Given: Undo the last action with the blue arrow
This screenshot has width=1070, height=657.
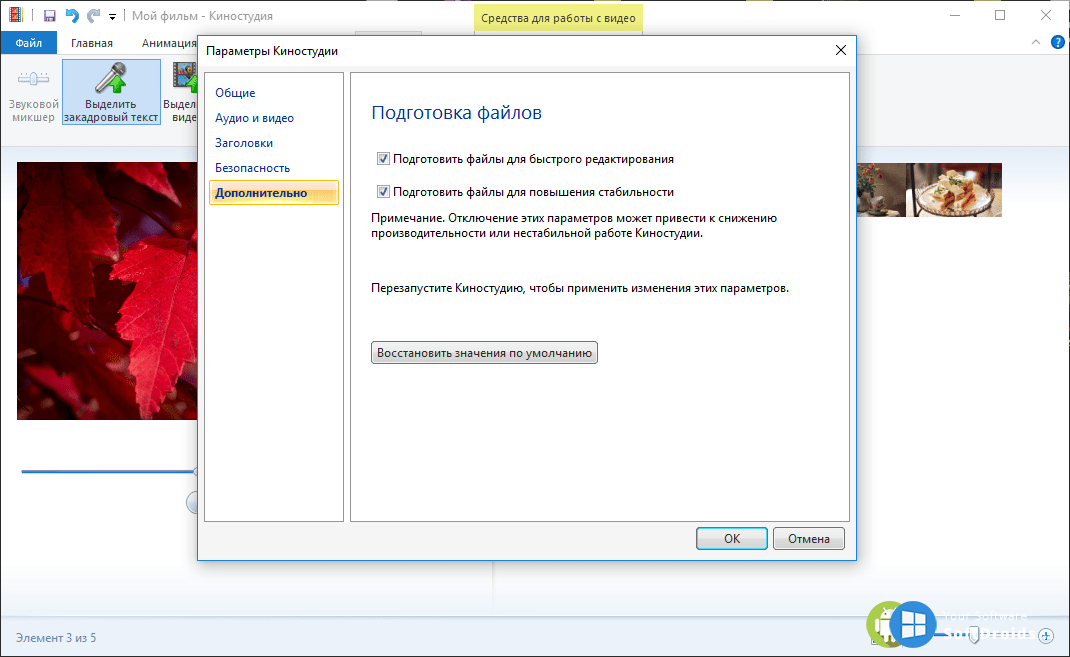Looking at the screenshot, I should (x=72, y=16).
